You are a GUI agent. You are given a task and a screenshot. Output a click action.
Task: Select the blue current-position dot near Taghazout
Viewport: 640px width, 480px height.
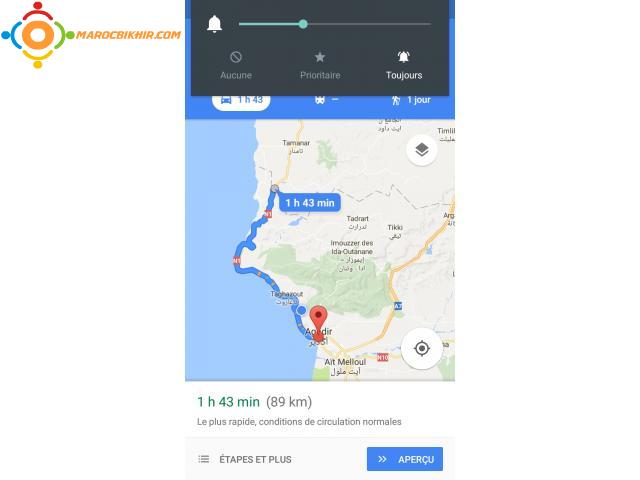tap(301, 311)
